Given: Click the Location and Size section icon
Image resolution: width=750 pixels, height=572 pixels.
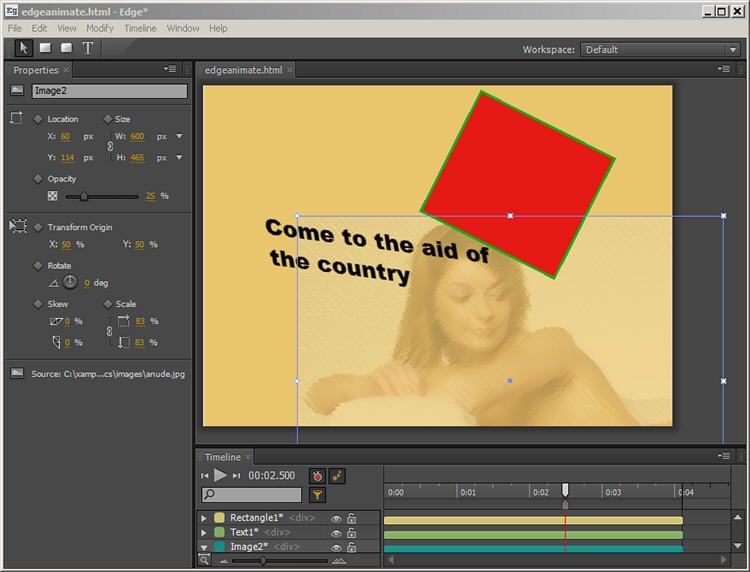Looking at the screenshot, I should coord(16,118).
